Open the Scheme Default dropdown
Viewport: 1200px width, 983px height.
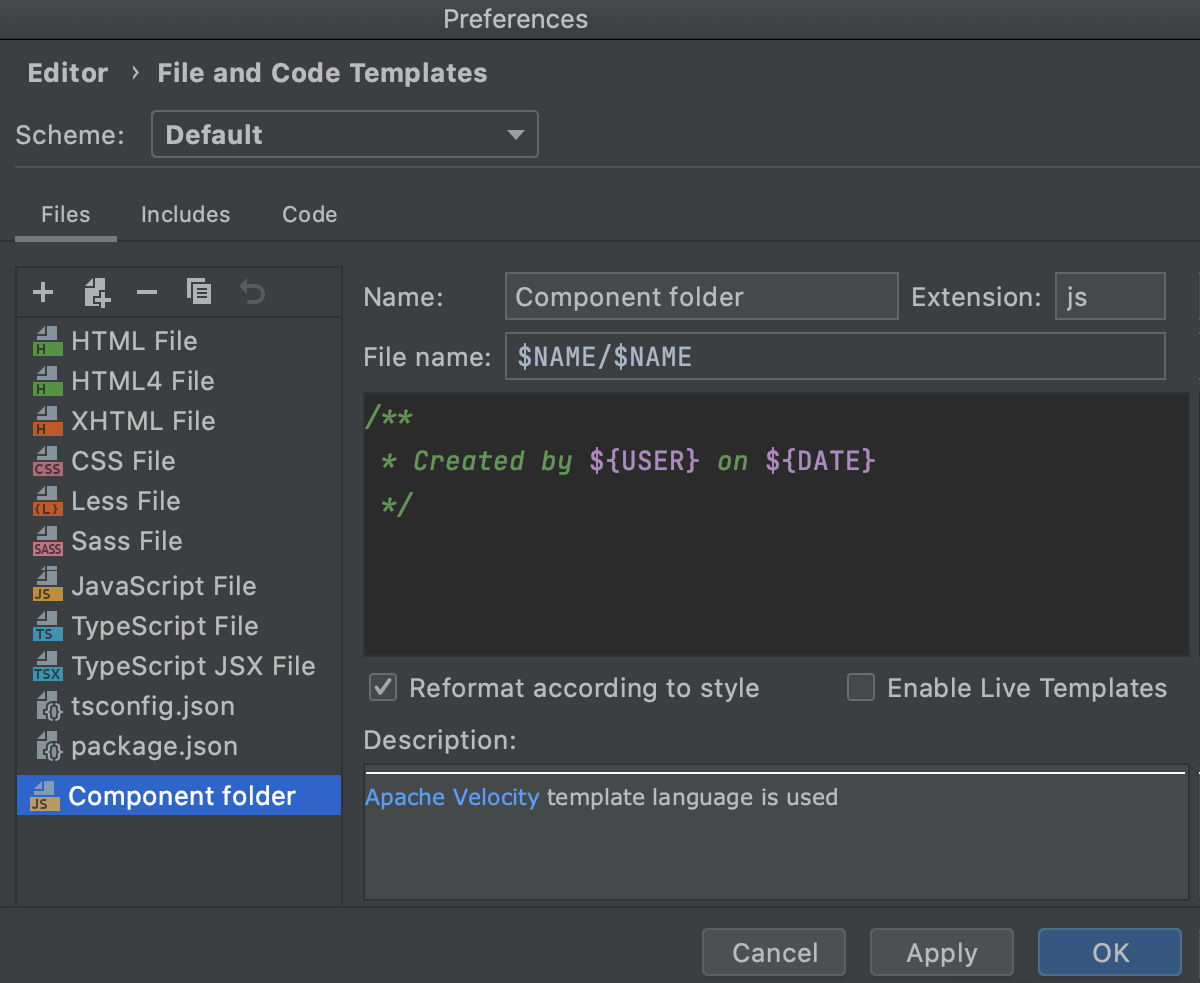(344, 135)
